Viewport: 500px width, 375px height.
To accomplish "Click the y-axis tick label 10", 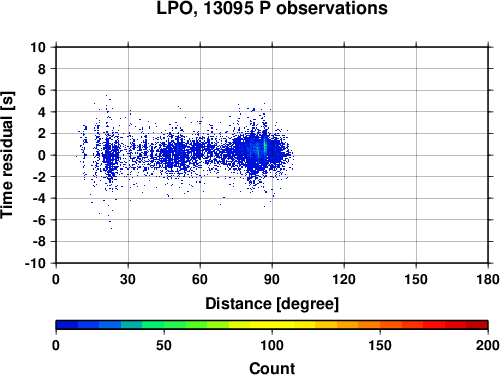I will tap(38, 47).
